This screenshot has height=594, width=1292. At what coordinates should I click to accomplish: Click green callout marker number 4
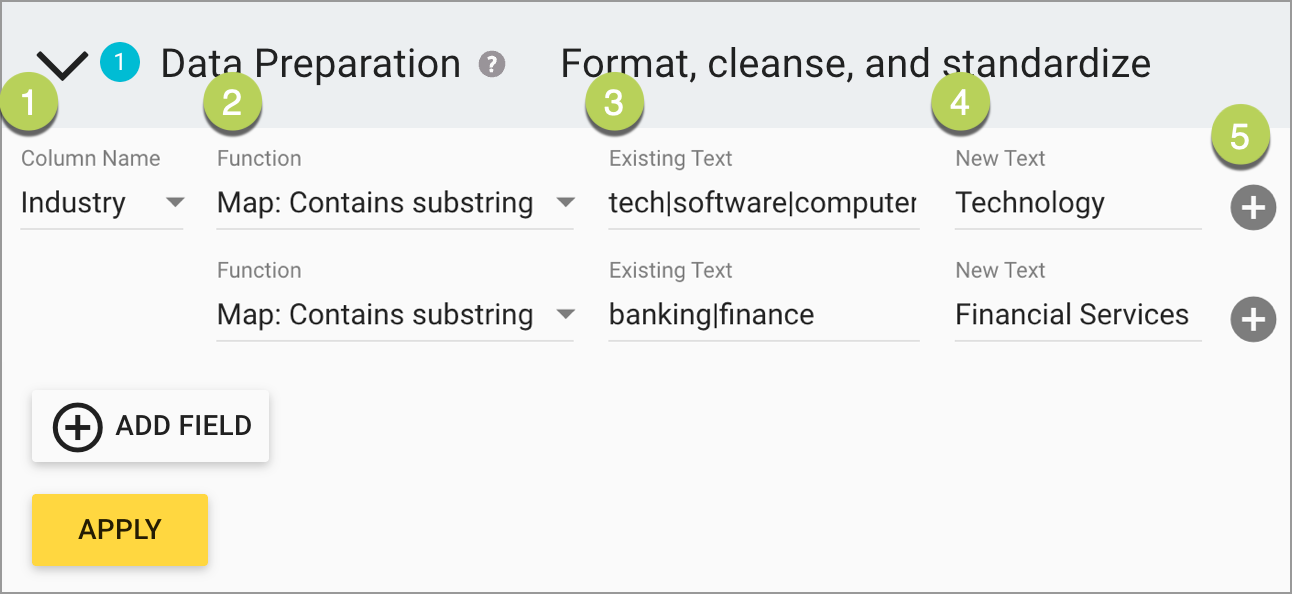pyautogui.click(x=960, y=103)
